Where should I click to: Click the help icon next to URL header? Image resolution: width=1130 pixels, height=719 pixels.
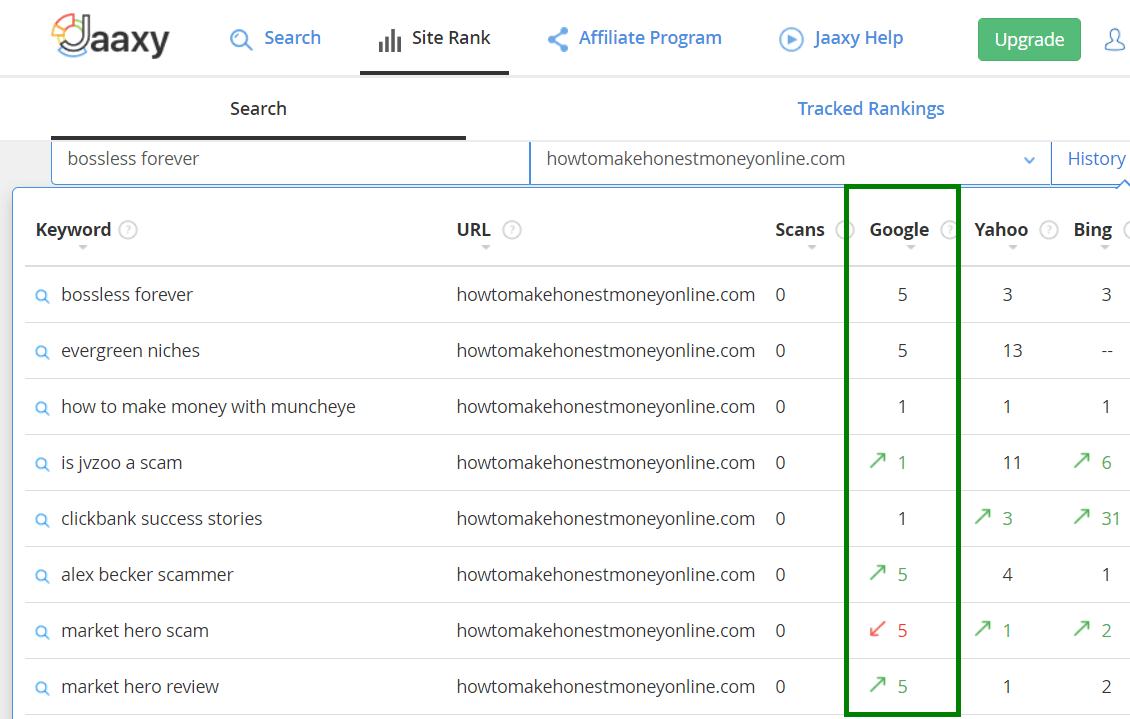[512, 230]
